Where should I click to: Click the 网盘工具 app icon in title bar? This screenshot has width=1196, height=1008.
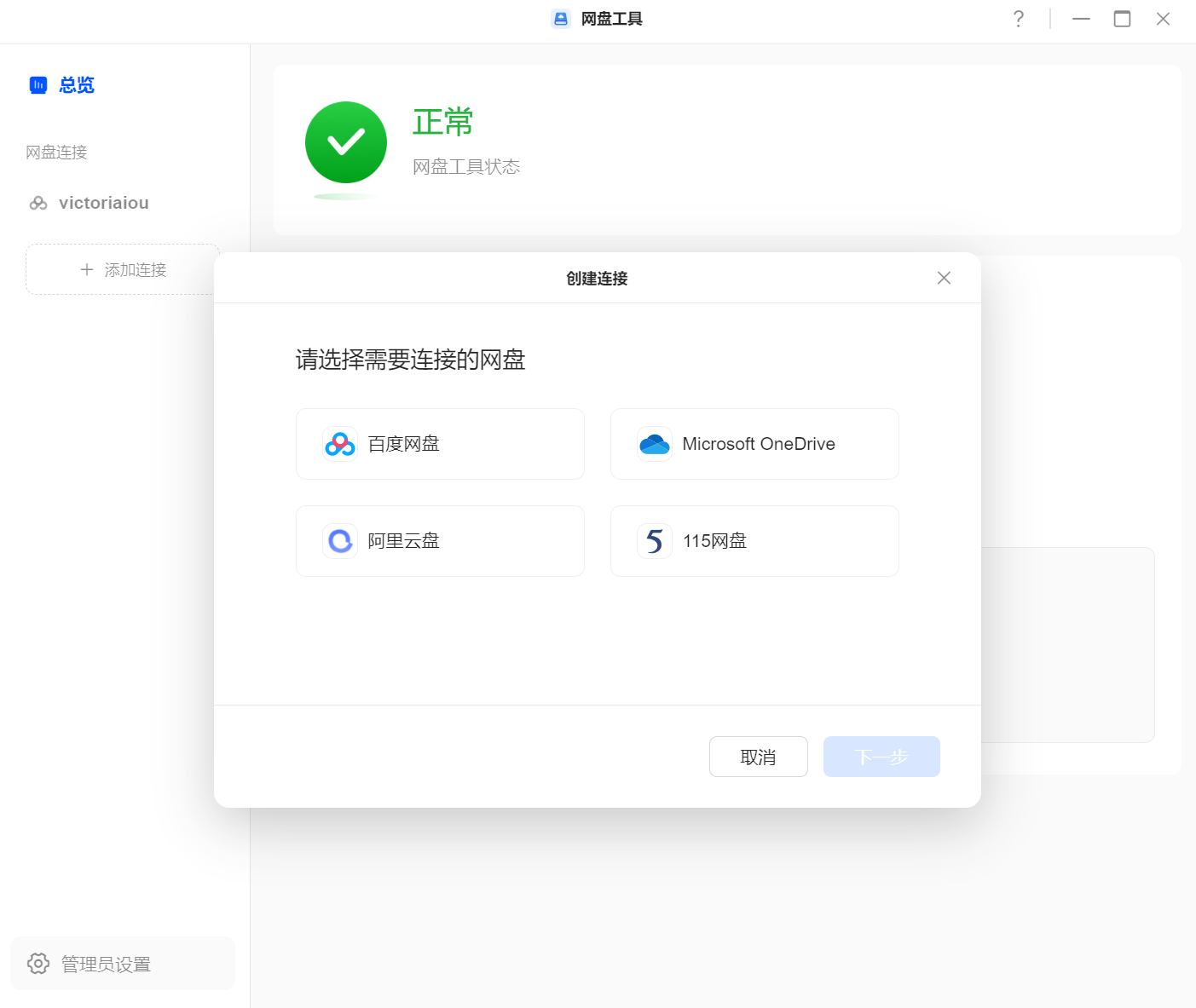pyautogui.click(x=561, y=19)
